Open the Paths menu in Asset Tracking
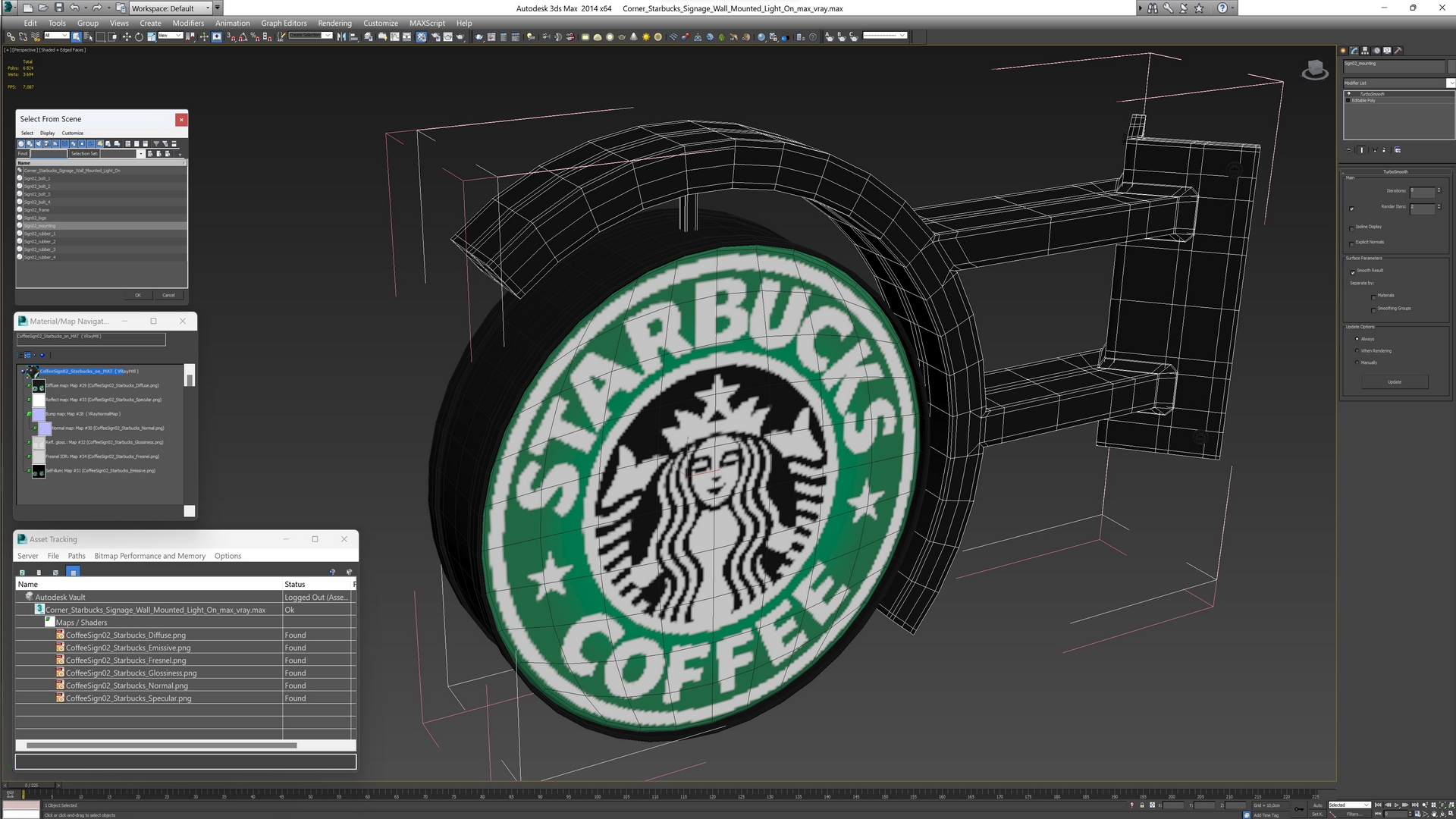 click(x=77, y=556)
